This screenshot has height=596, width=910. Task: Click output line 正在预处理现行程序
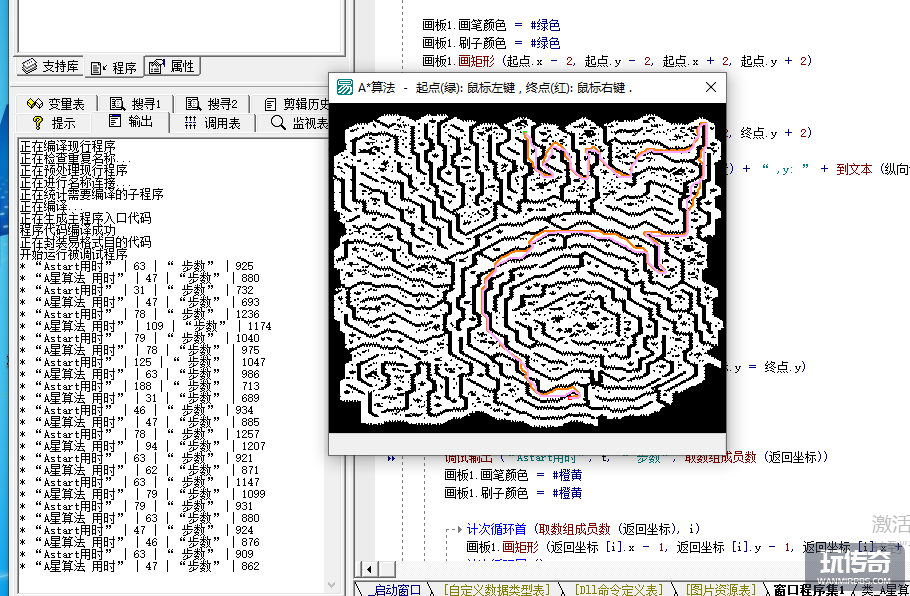[74, 170]
